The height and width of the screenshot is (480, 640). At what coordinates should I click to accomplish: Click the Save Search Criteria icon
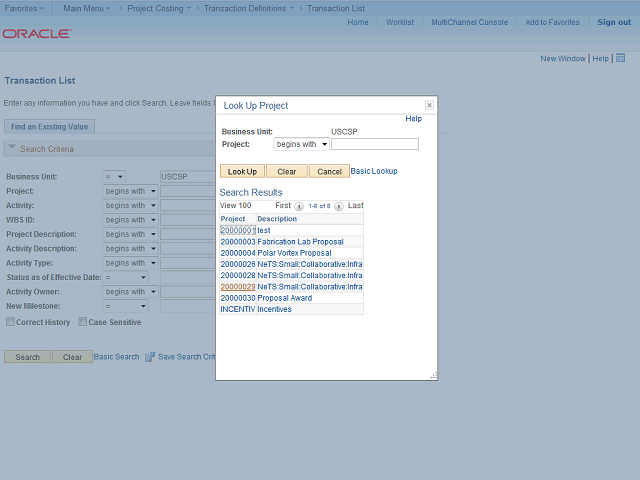[150, 357]
